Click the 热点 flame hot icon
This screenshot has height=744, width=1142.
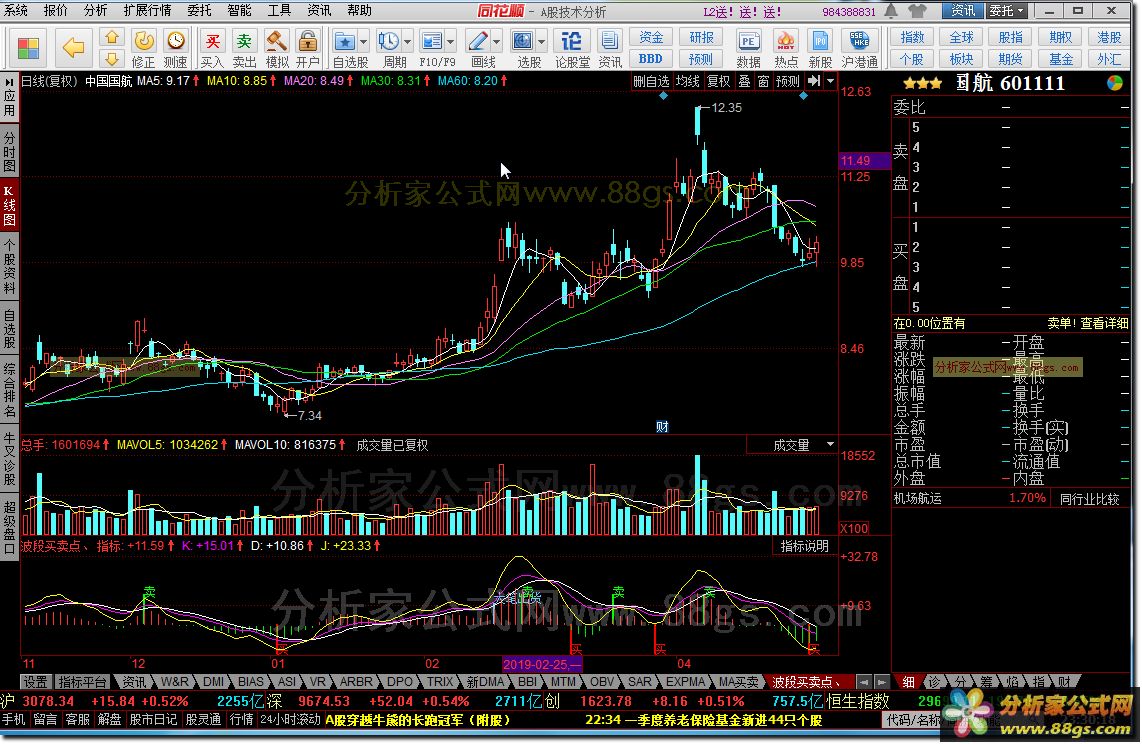point(785,41)
